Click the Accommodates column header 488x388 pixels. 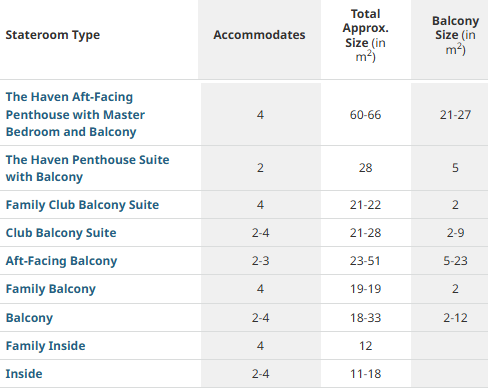pyautogui.click(x=259, y=35)
